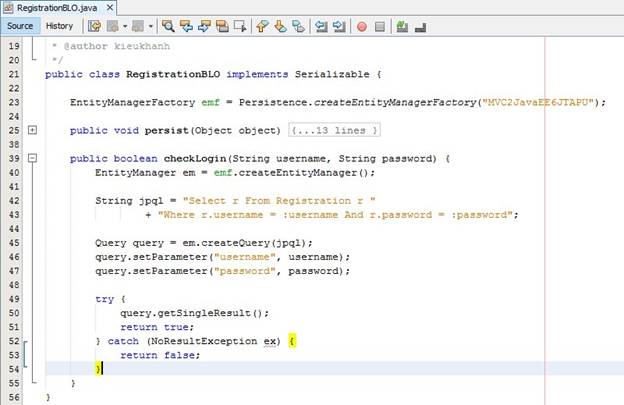Click line number 23 in the gutter
This screenshot has width=624, height=405.
(x=14, y=102)
